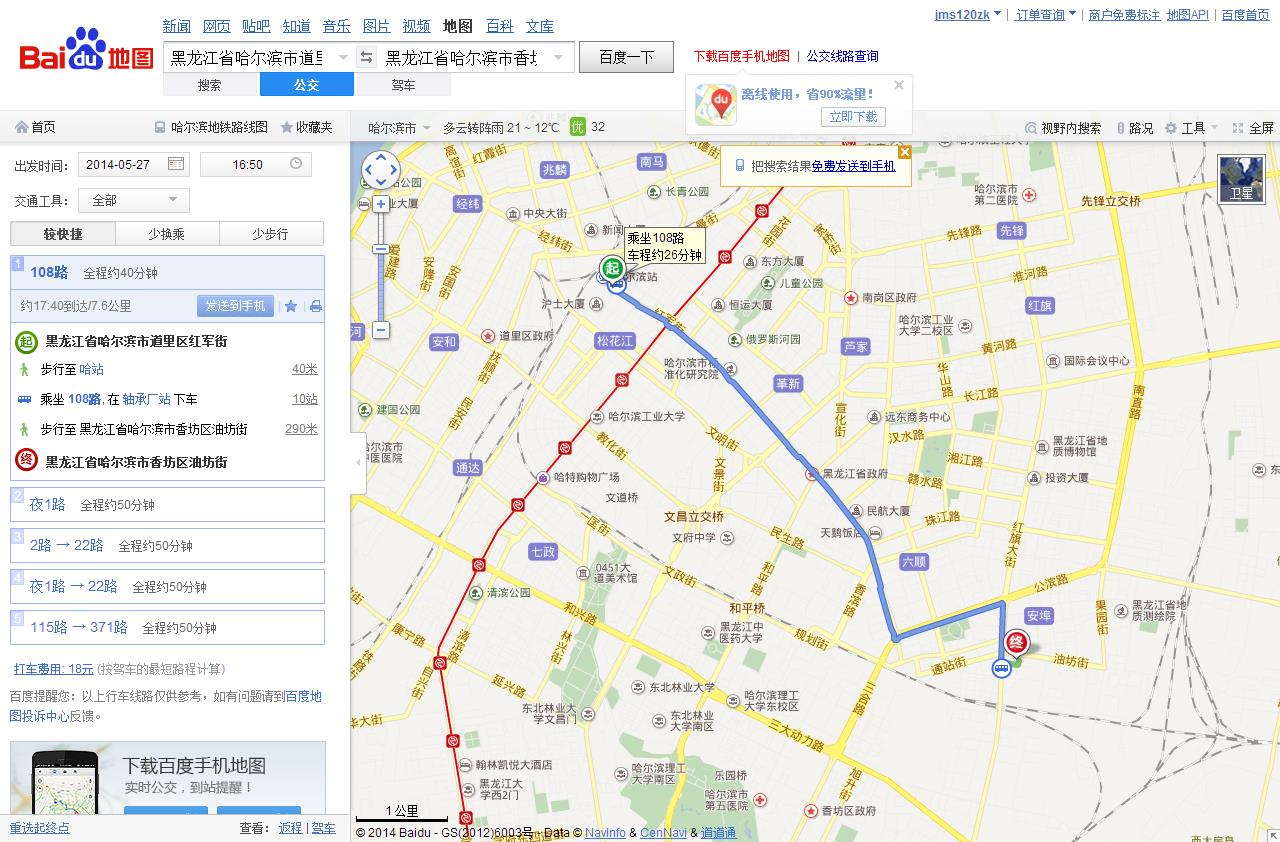This screenshot has height=842, width=1280.
Task: Open the 哈尔滨市 city selector dropdown
Action: 399,128
